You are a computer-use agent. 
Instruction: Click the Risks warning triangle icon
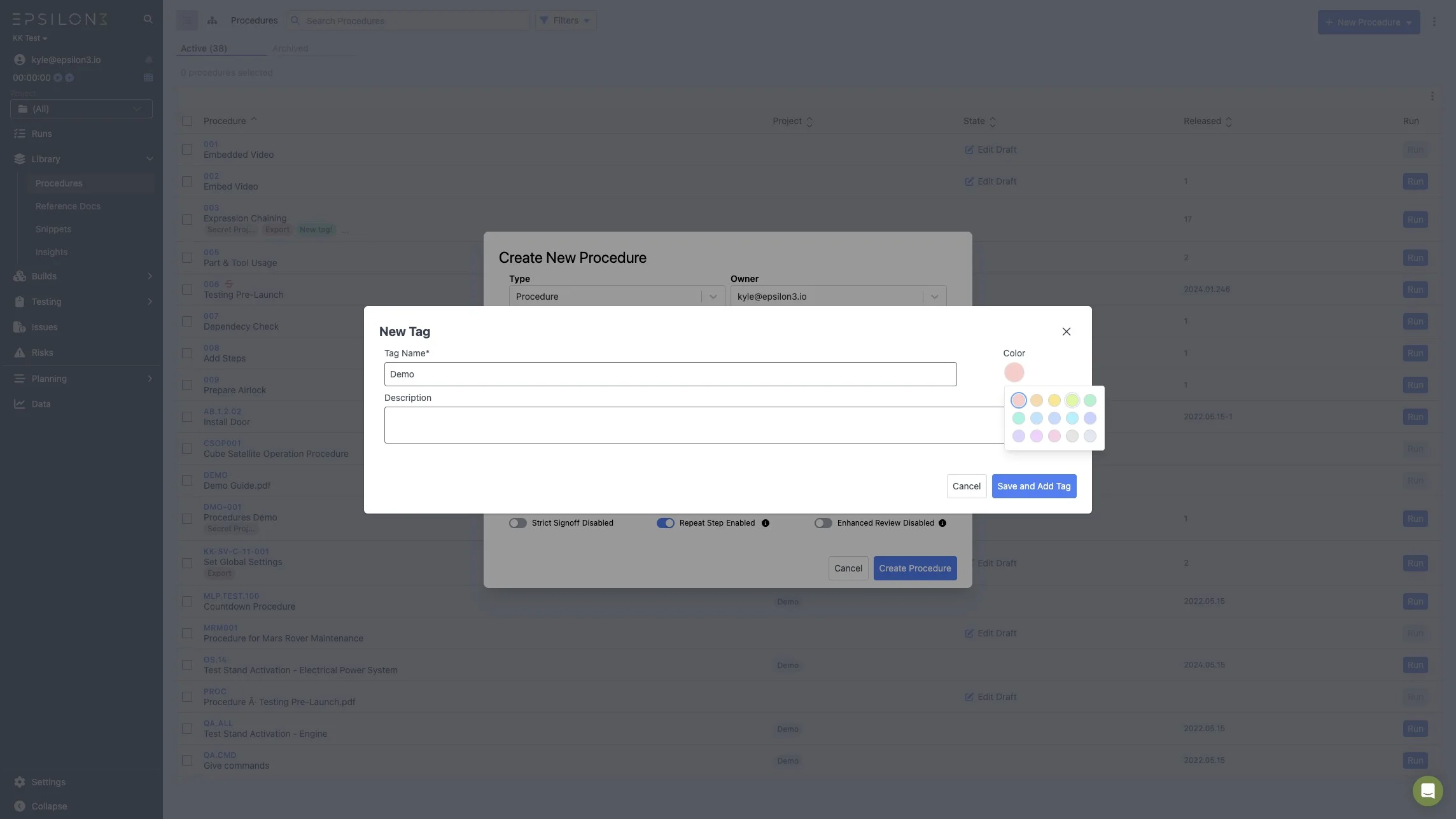point(20,353)
